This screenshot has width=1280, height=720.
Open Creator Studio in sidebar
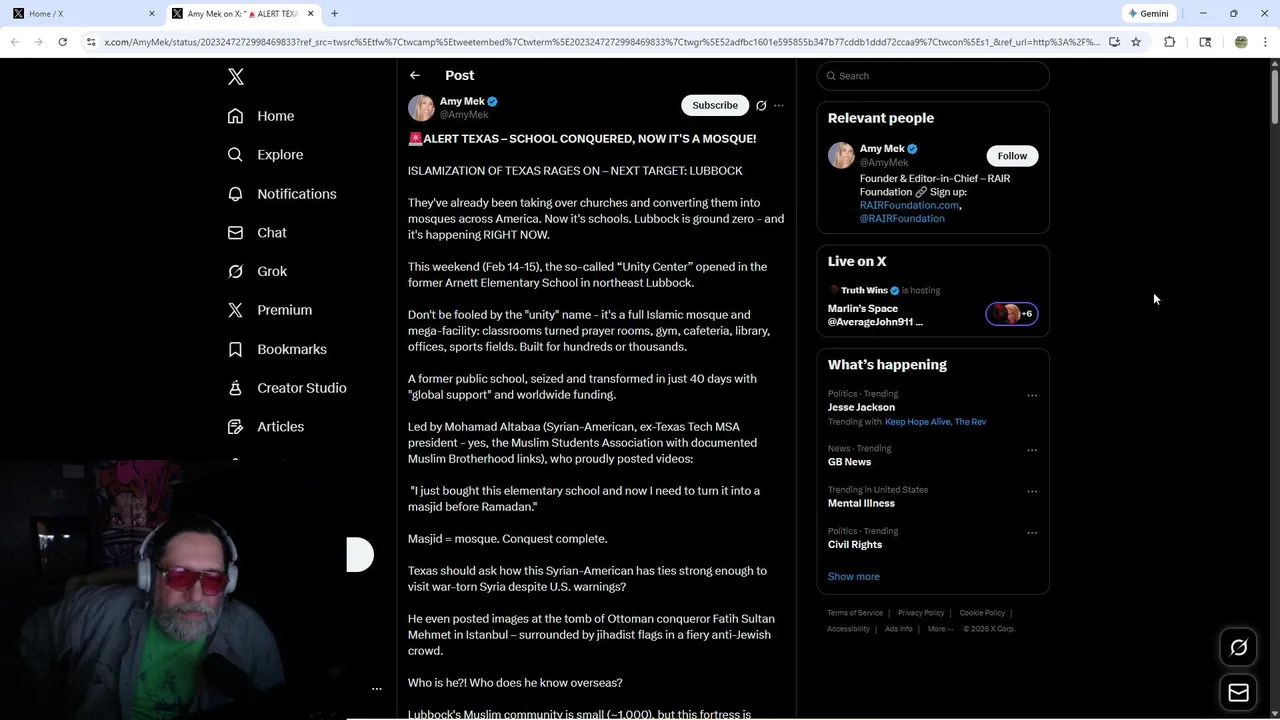(287, 388)
